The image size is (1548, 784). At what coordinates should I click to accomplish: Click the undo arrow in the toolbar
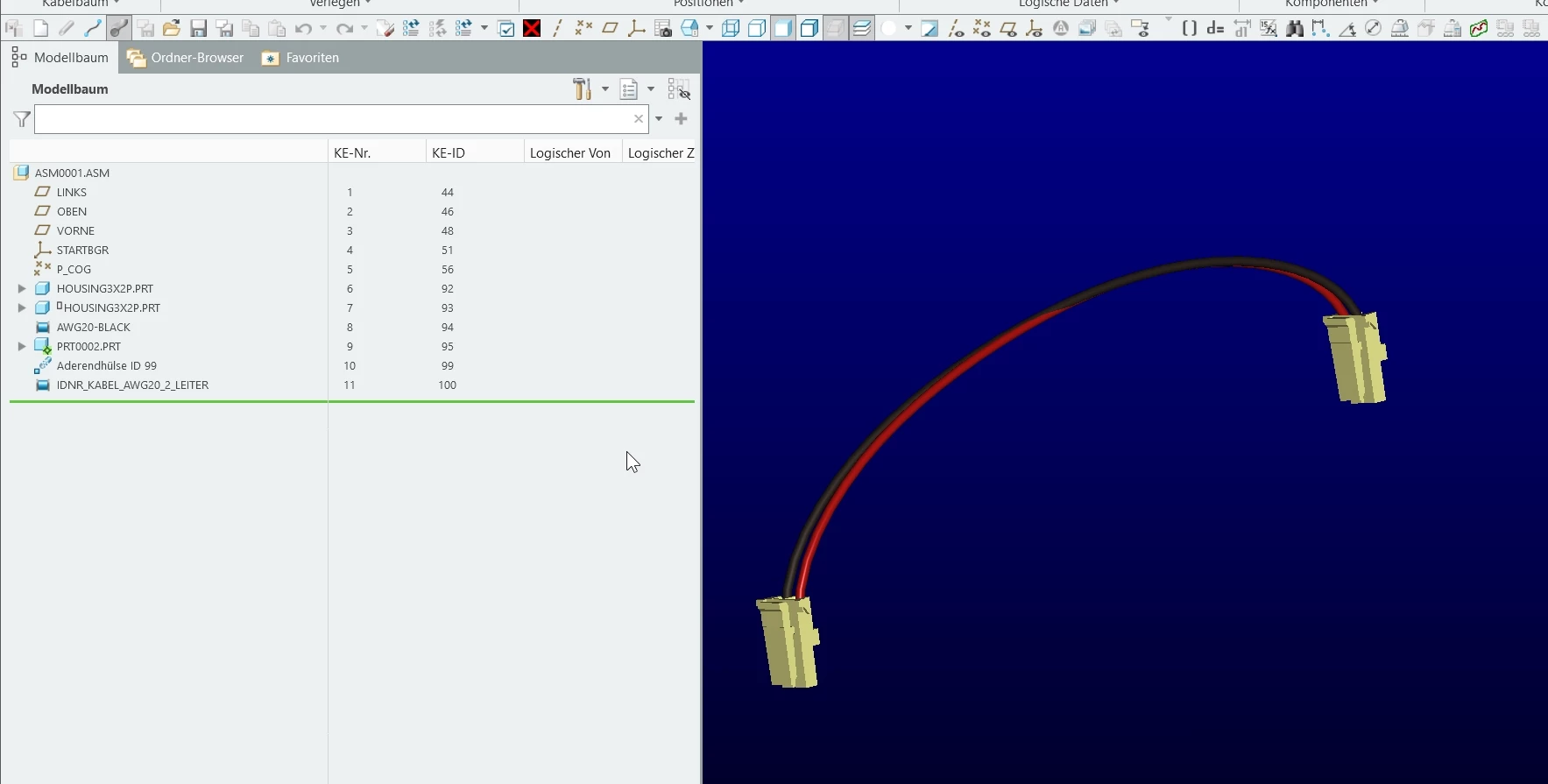303,29
